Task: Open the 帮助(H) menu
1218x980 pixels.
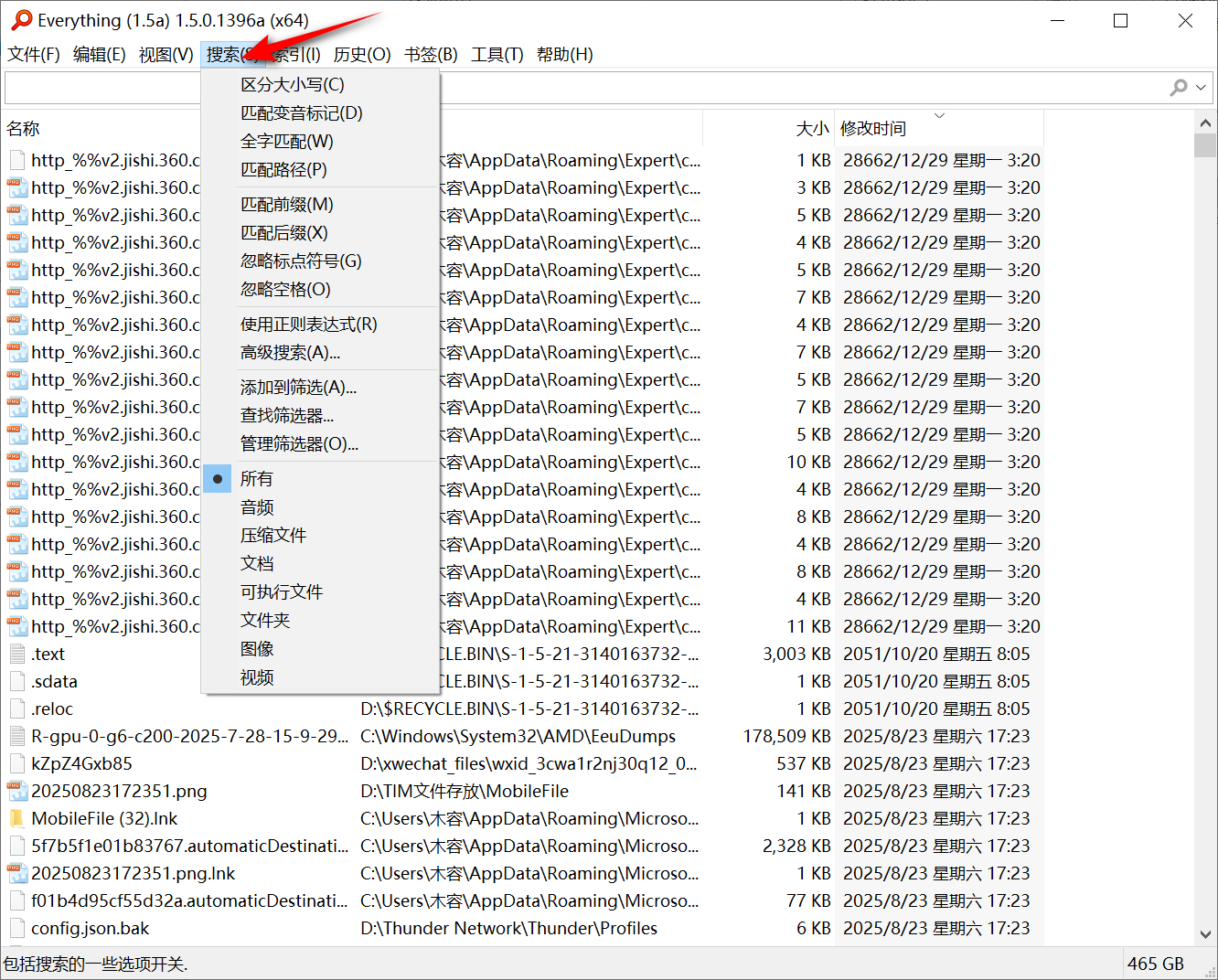Action: pyautogui.click(x=565, y=55)
